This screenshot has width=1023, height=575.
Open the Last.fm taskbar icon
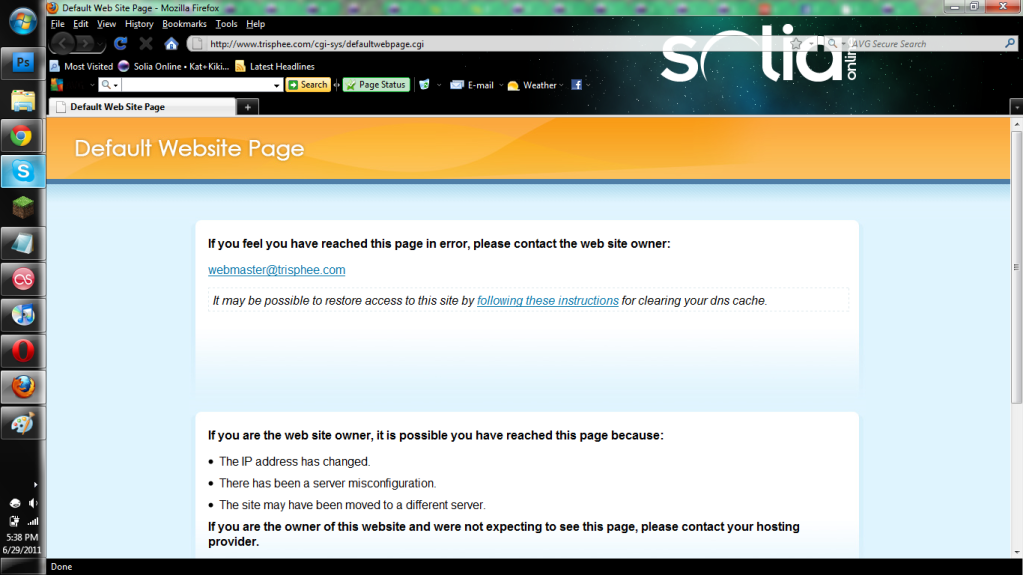click(x=23, y=279)
